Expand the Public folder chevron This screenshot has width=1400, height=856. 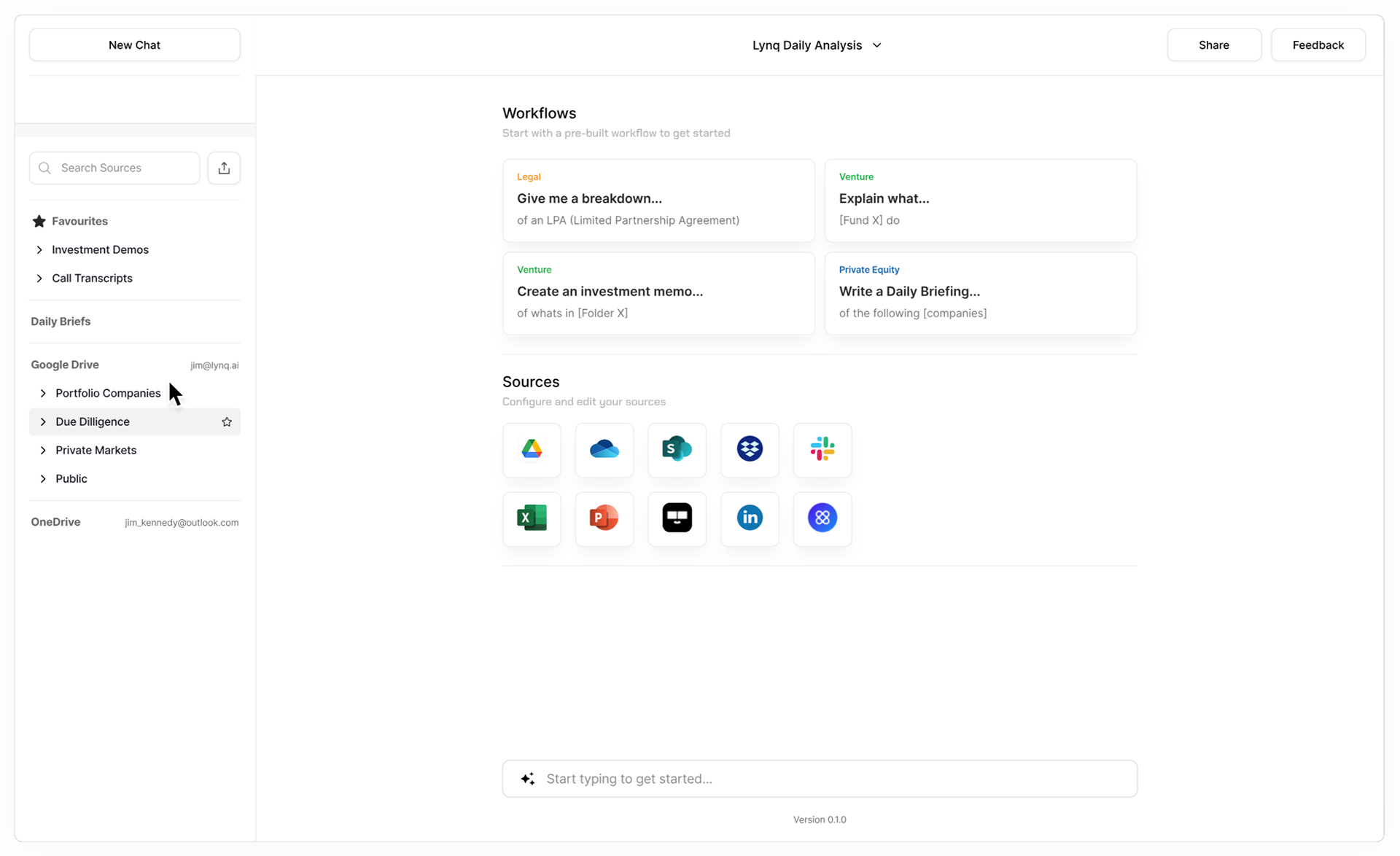(x=43, y=478)
